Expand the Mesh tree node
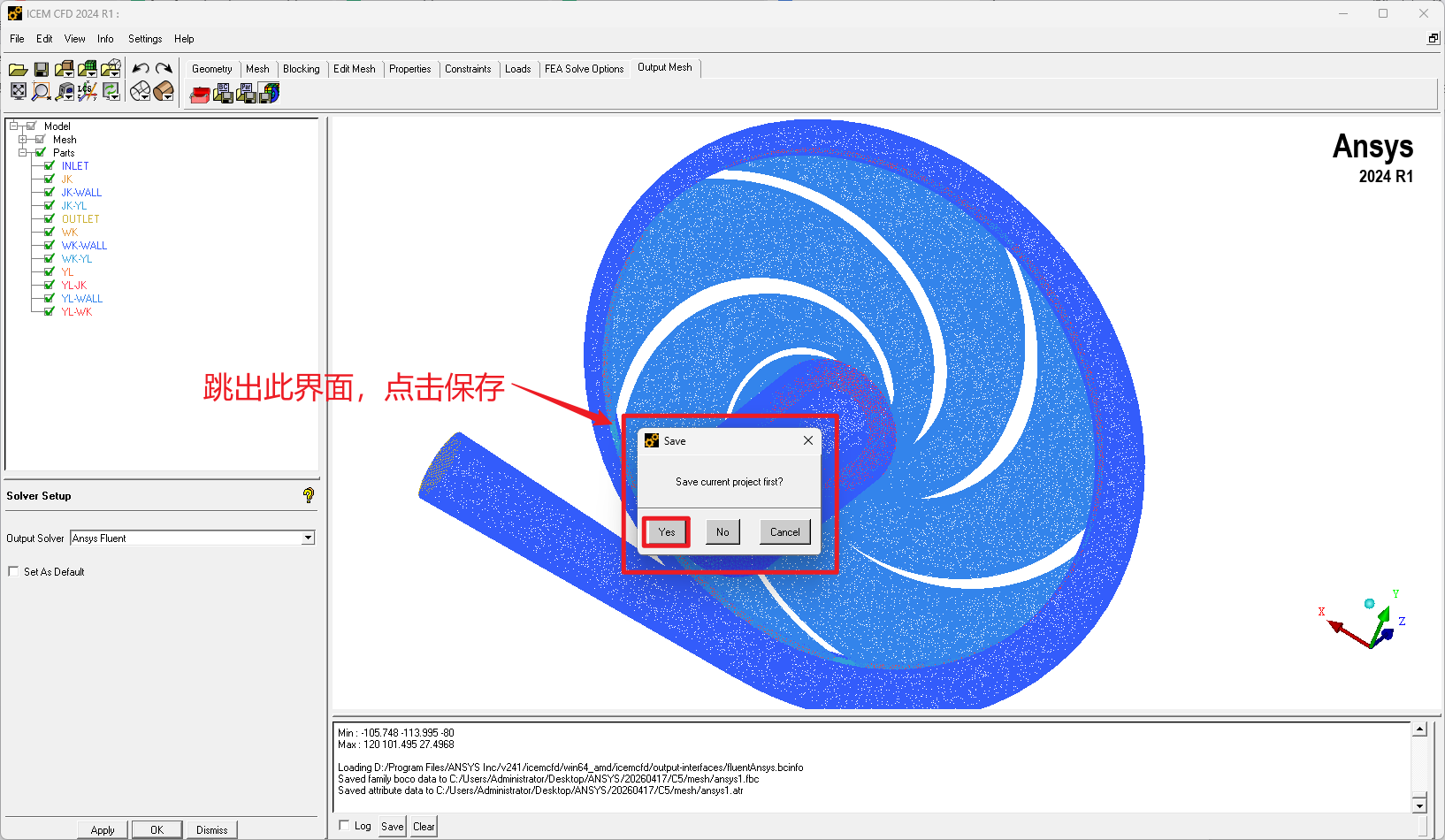 coord(22,139)
